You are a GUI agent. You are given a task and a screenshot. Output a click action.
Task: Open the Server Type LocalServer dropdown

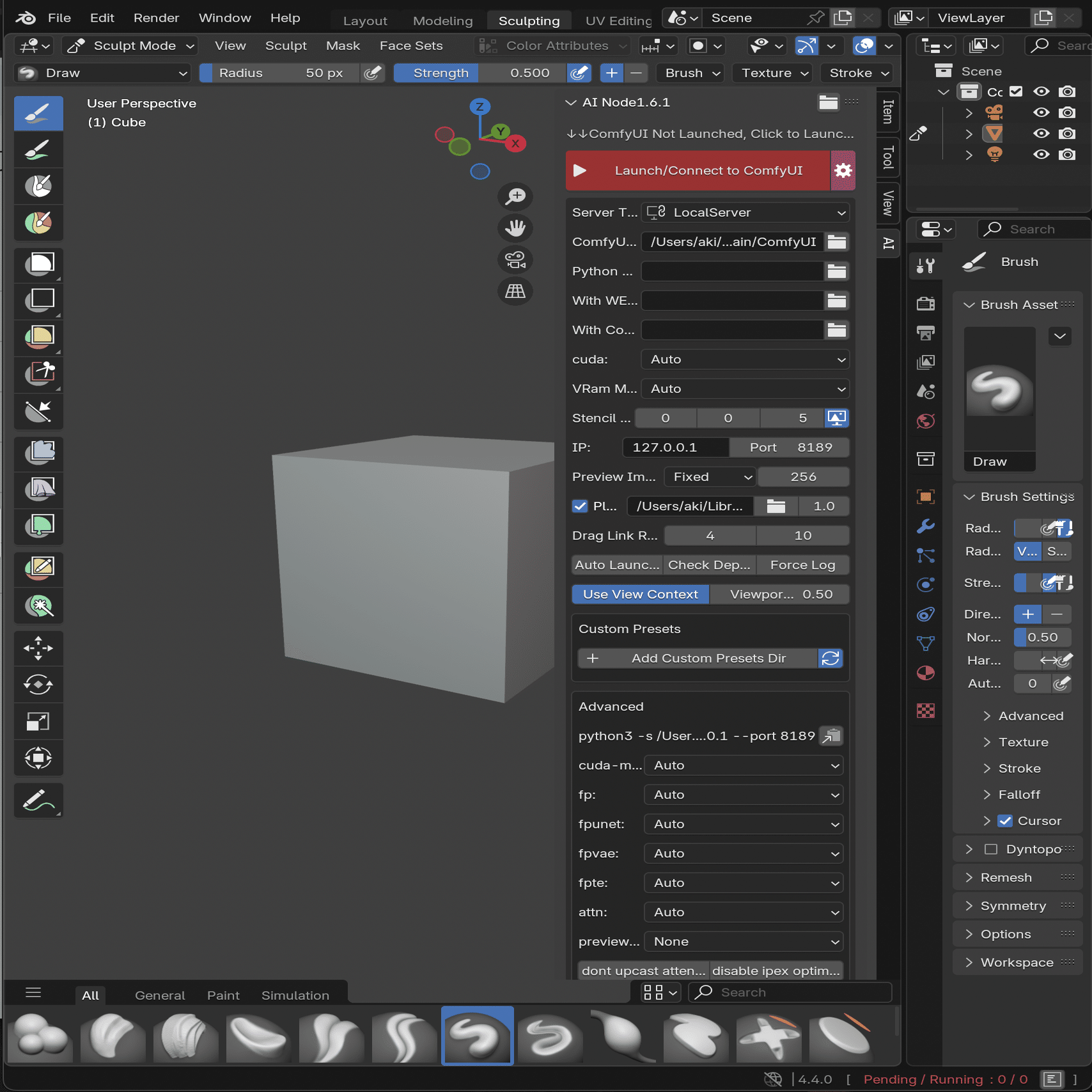(745, 212)
